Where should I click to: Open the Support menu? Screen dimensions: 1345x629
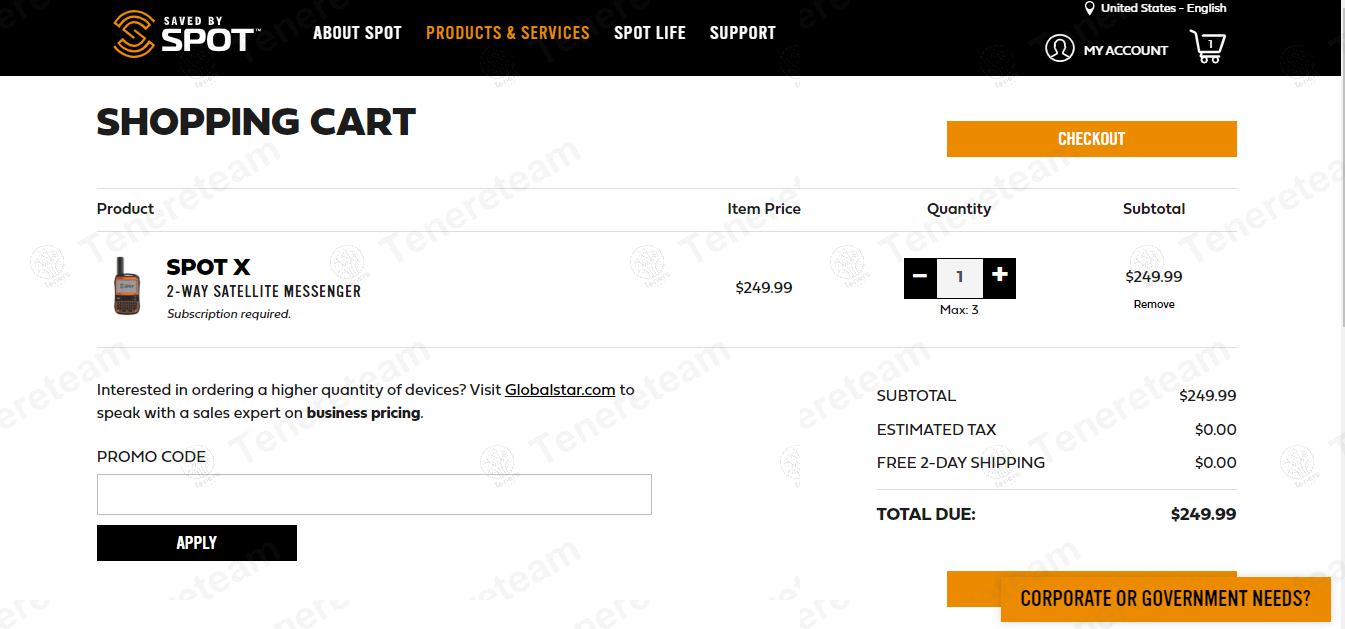743,33
